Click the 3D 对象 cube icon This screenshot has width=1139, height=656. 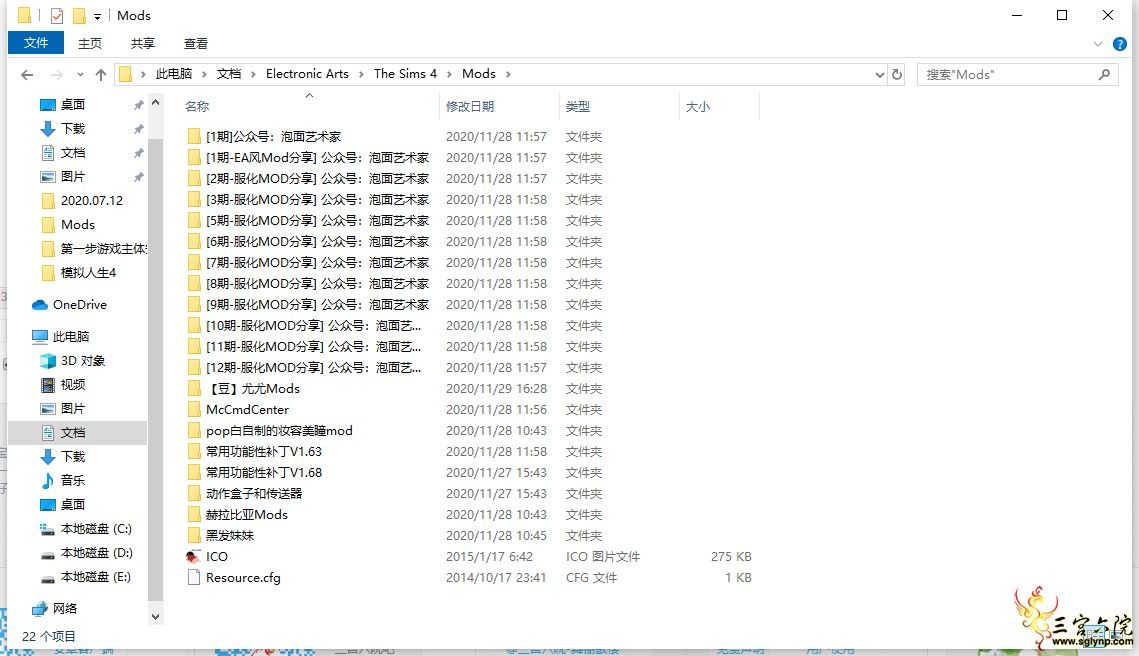[x=48, y=361]
